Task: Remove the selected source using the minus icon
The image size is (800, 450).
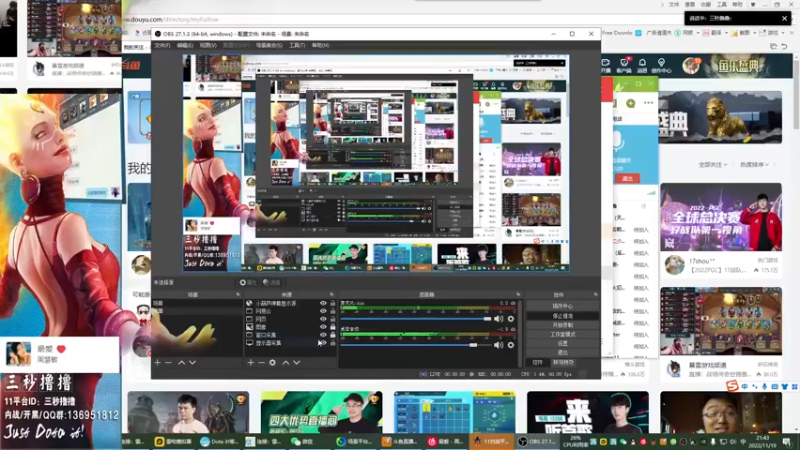Action: tap(261, 362)
